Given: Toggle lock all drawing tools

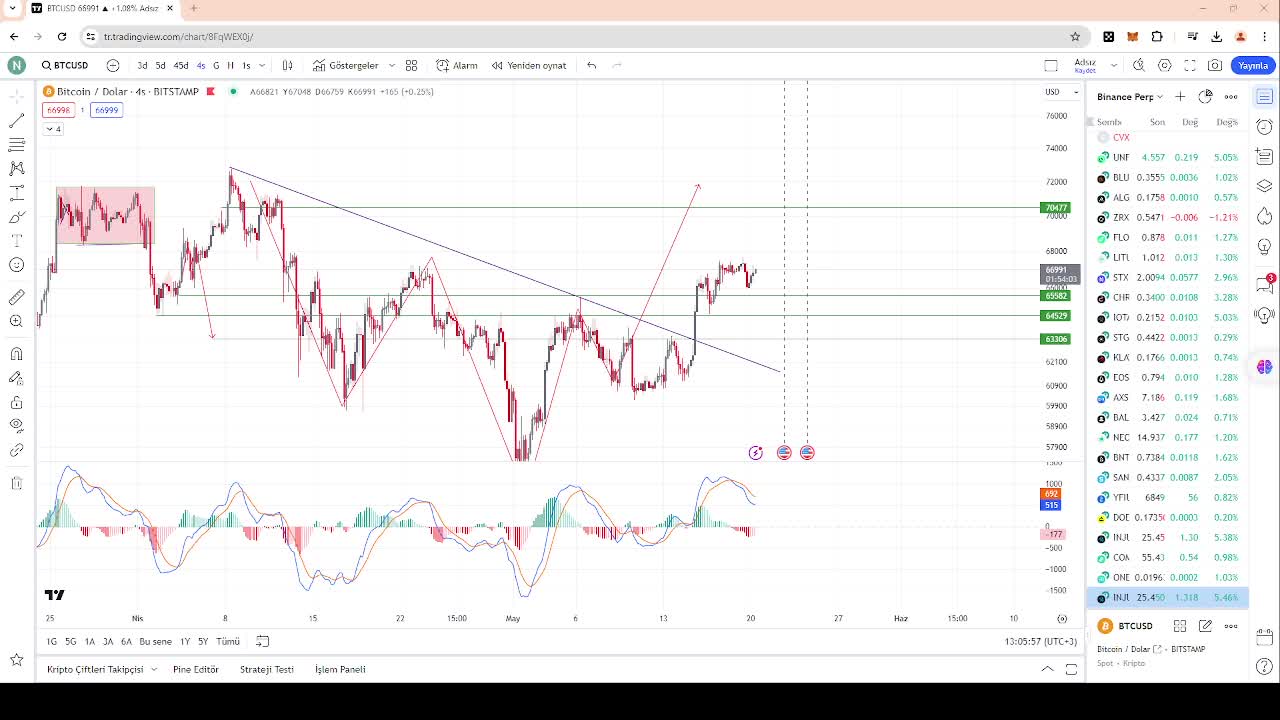Looking at the screenshot, I should point(16,402).
